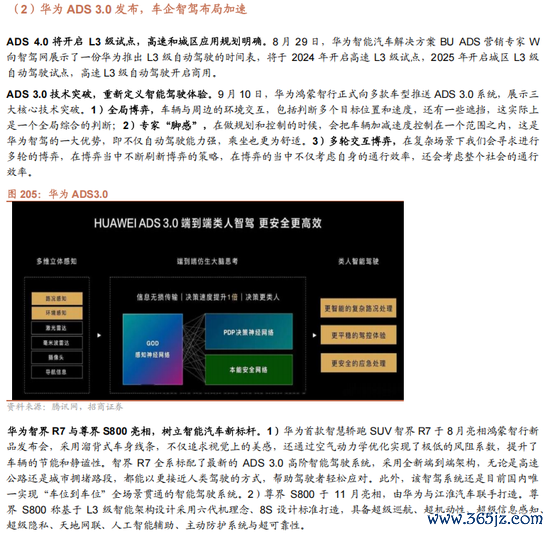Image resolution: width=550 pixels, height=534 pixels.
Task: Click the quoted phrase “车位到车位”
Action: point(74,494)
